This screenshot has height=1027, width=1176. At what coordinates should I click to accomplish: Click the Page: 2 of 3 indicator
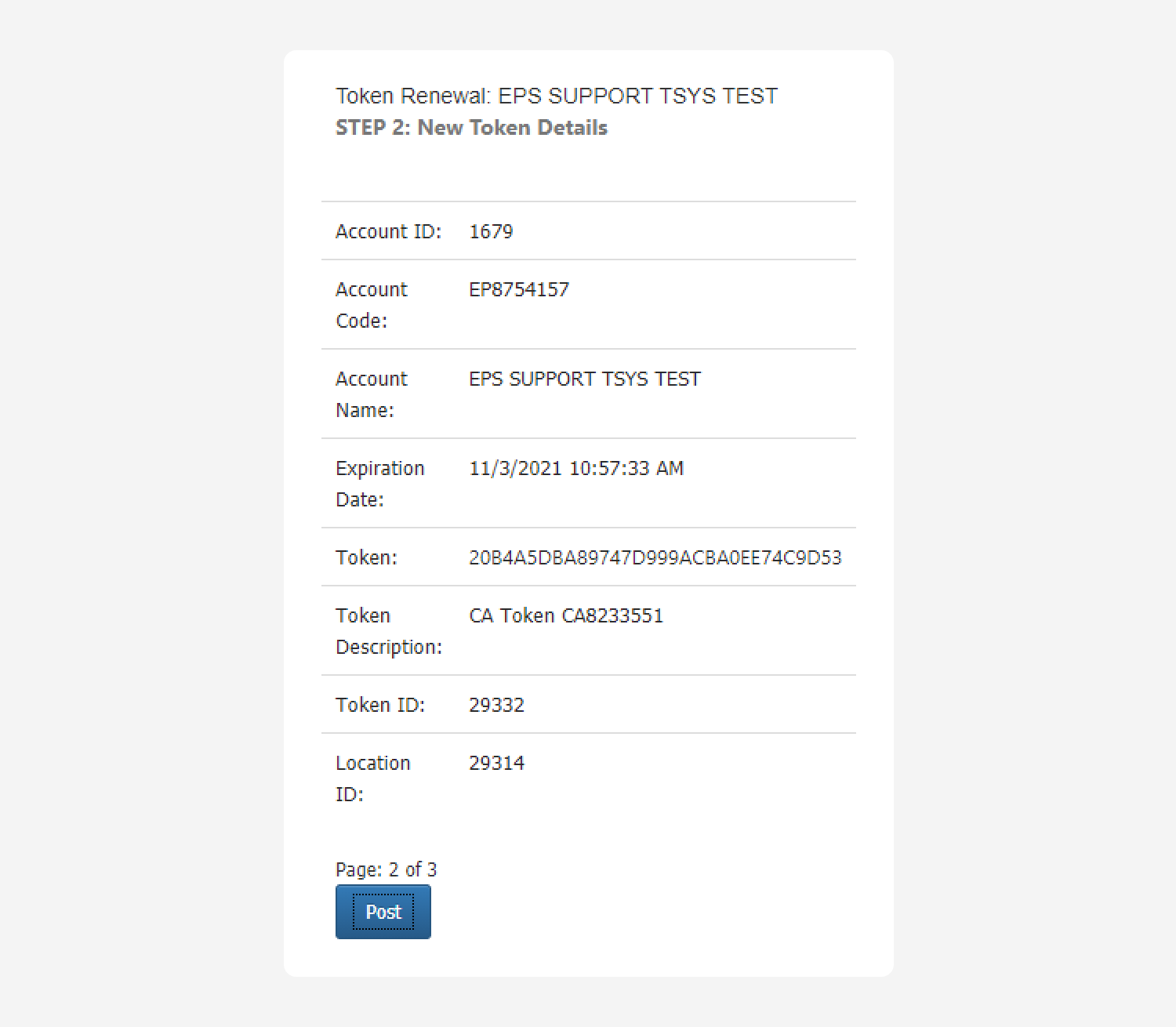386,869
